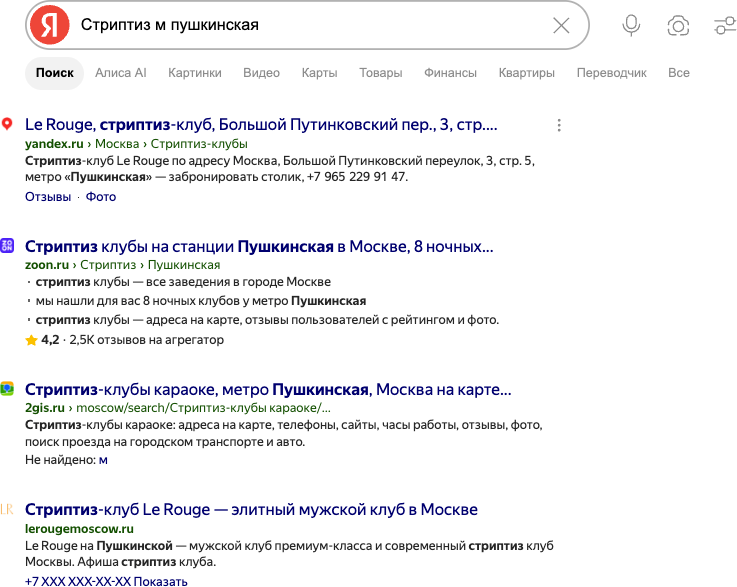The height and width of the screenshot is (587, 737).
Task: Click the LR favicon for lerougemoscow.ru
Action: (x=7, y=509)
